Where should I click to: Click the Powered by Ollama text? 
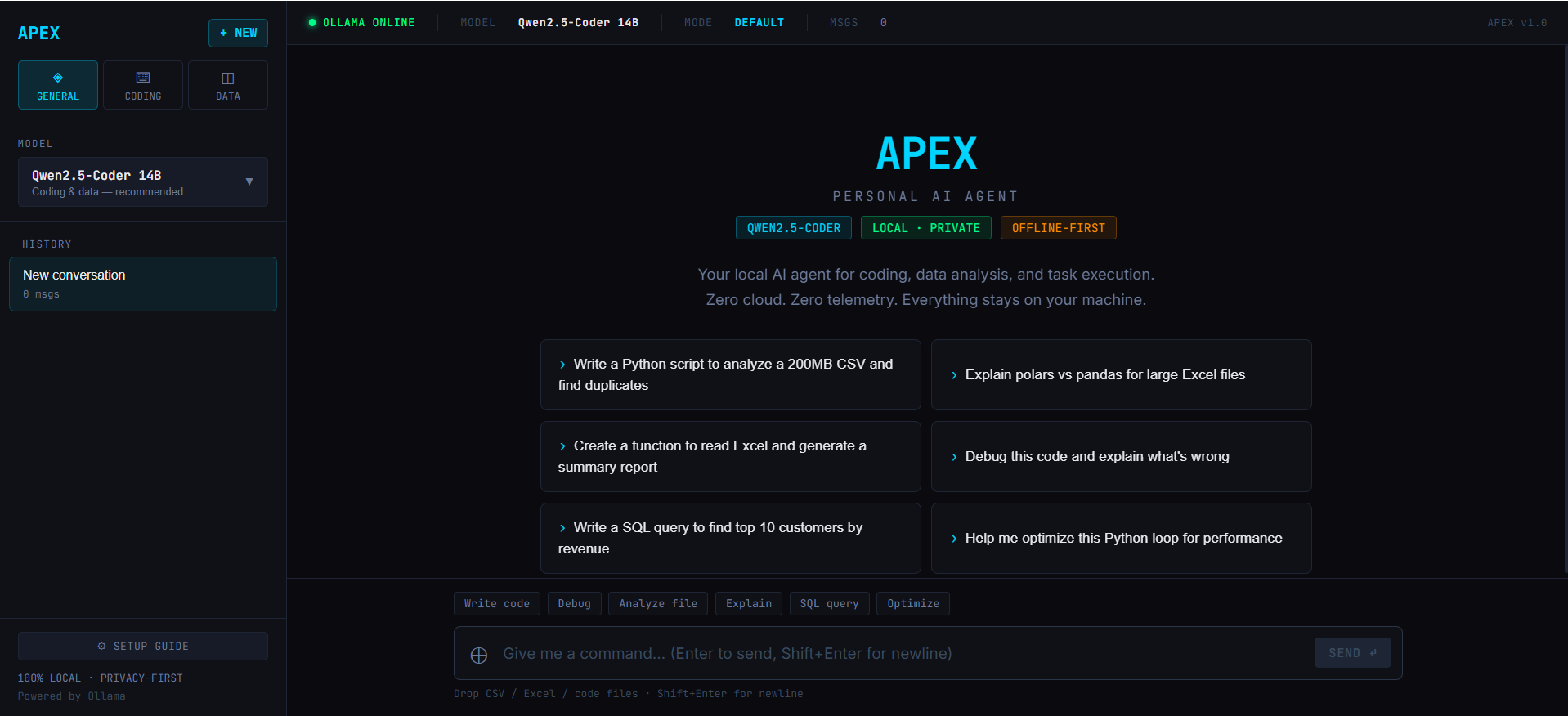pos(72,696)
